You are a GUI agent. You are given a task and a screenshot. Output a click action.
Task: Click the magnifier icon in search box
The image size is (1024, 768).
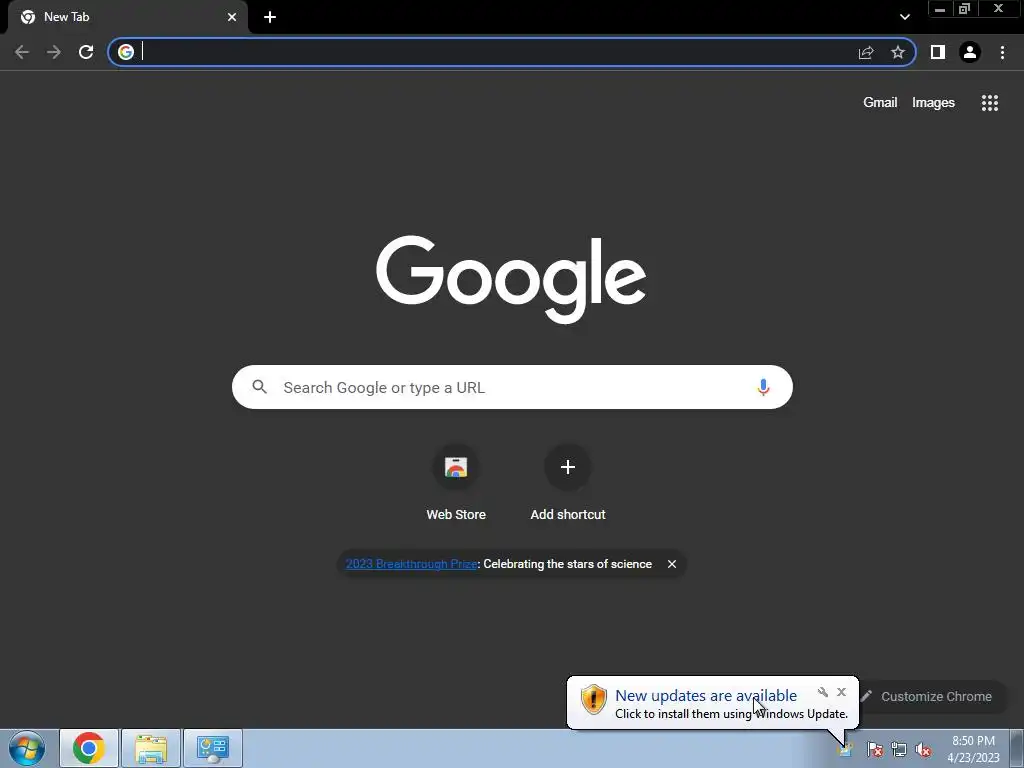(259, 387)
